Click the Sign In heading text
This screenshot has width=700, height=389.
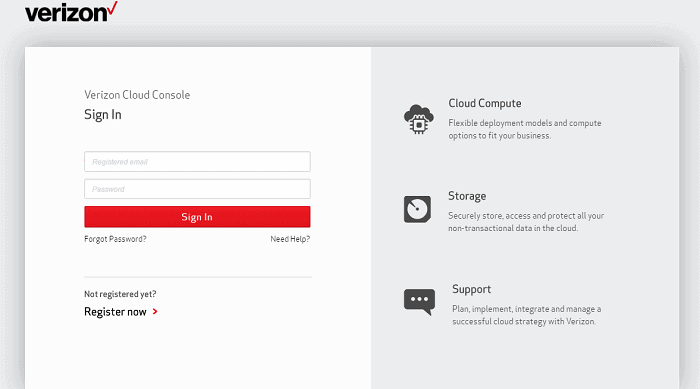point(103,115)
